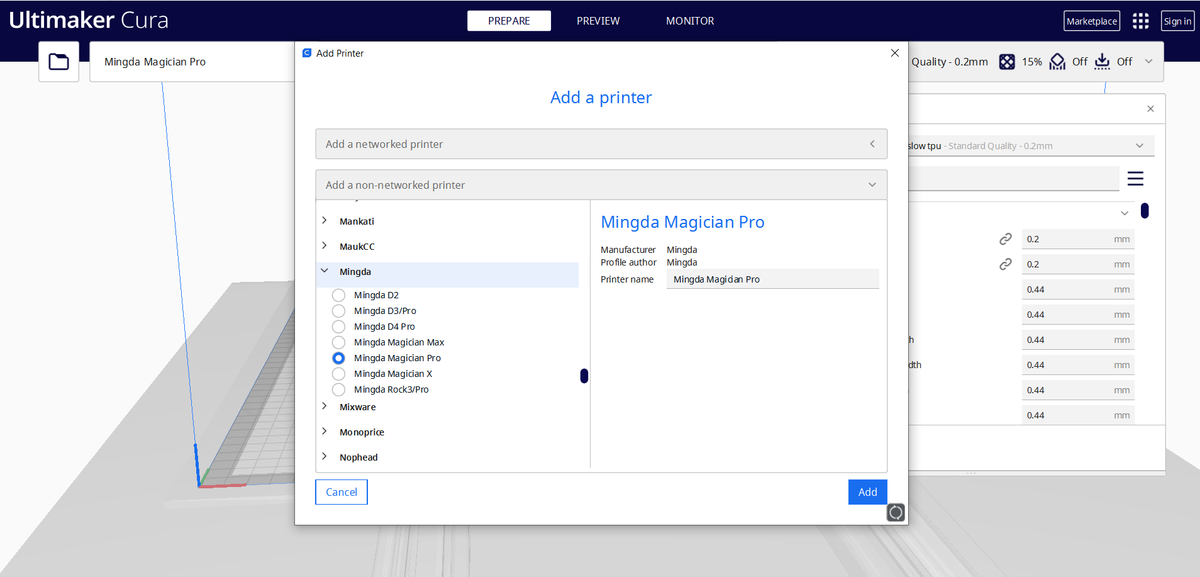Click the nine-dot grid icon beside Marketplace

click(1139, 20)
